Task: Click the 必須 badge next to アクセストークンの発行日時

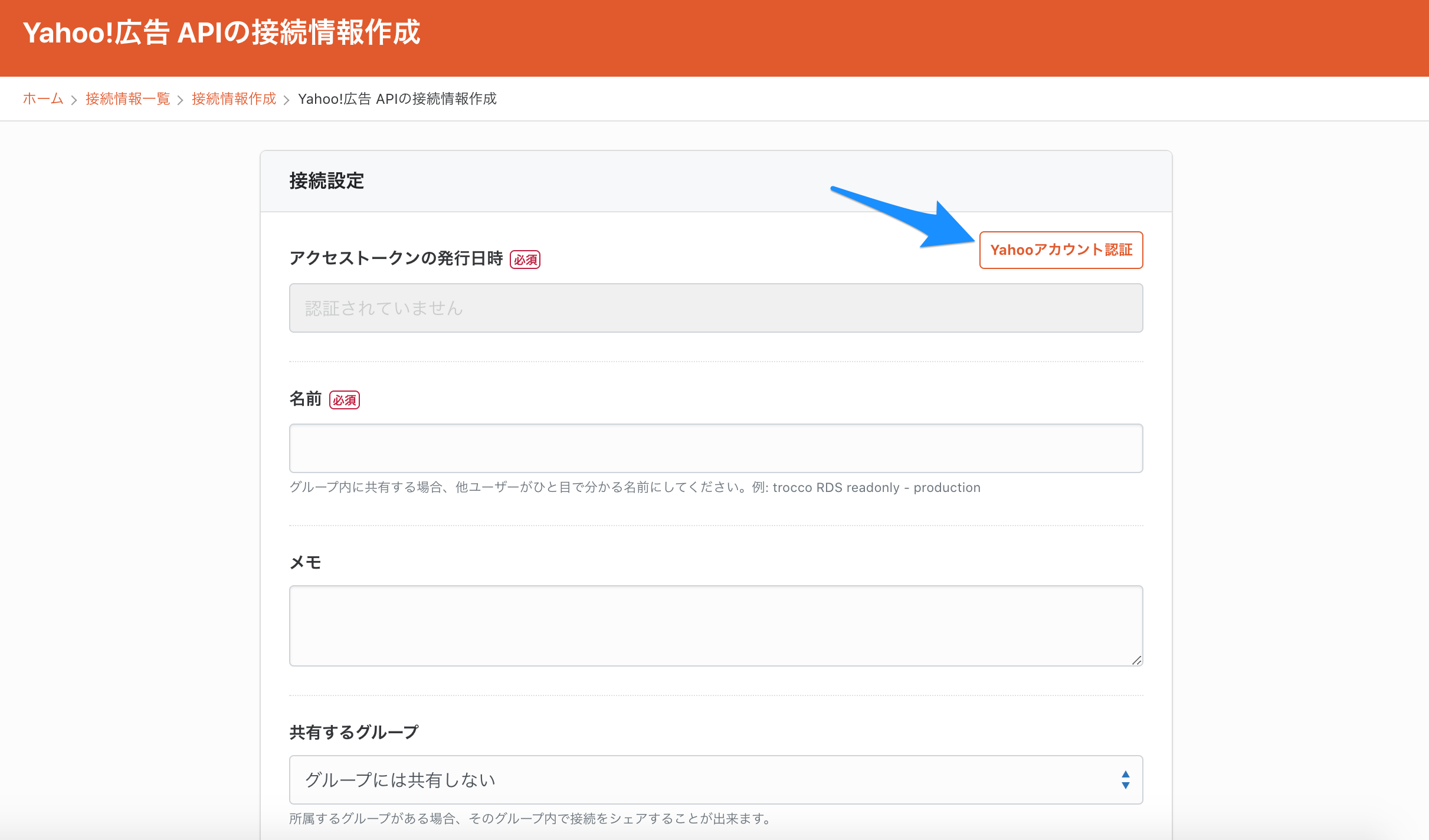Action: (525, 260)
